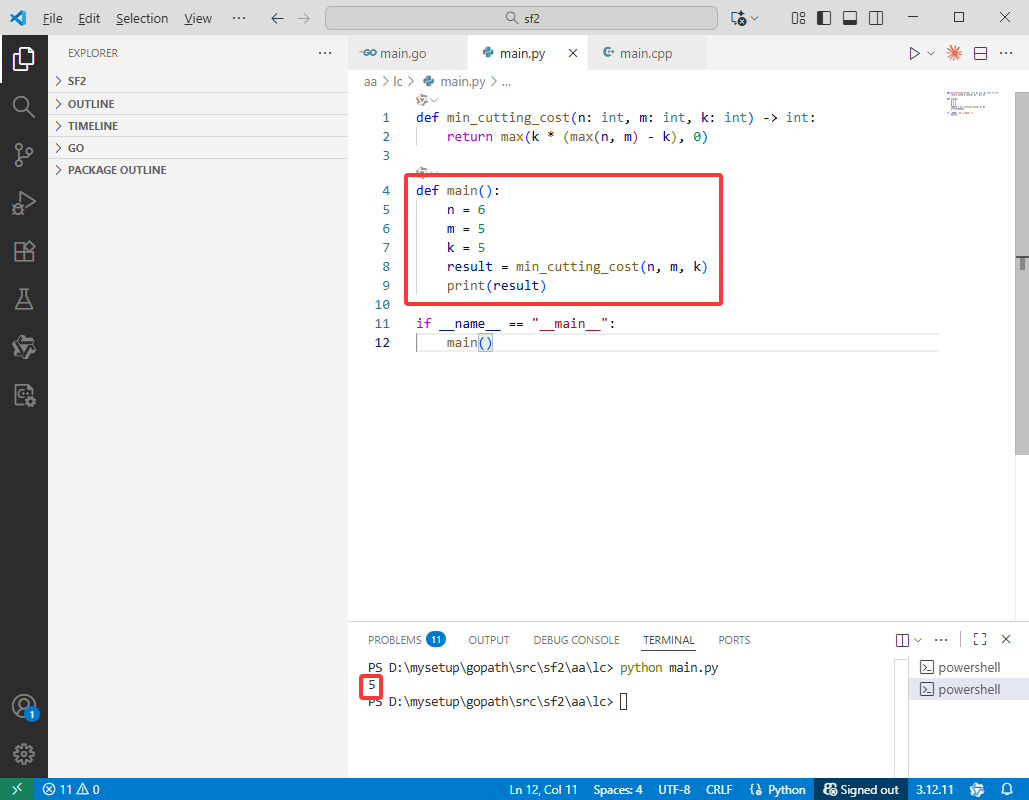
Task: Click the main.py breadcrumb segment
Action: tap(454, 81)
